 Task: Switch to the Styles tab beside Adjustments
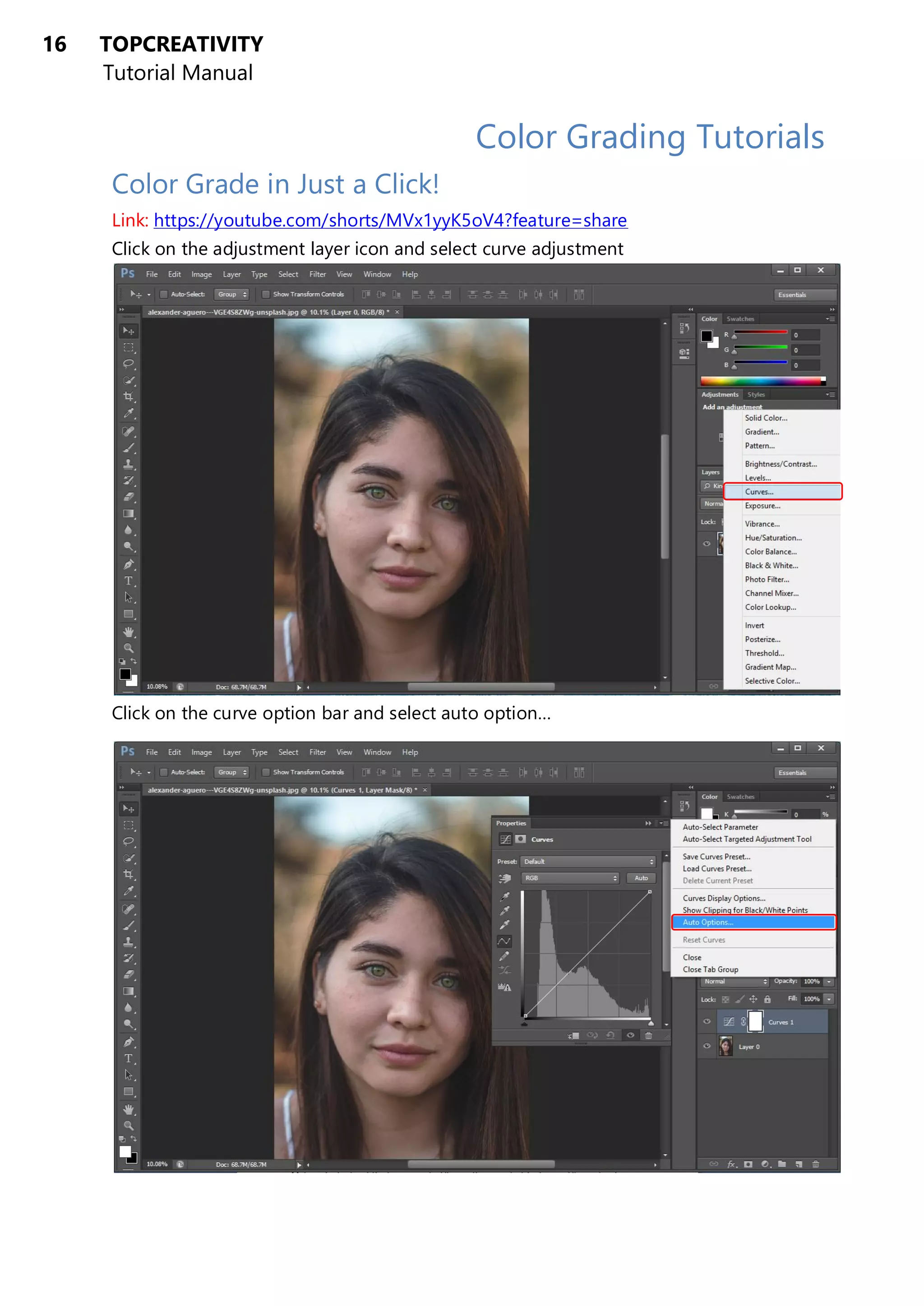pyautogui.click(x=756, y=394)
